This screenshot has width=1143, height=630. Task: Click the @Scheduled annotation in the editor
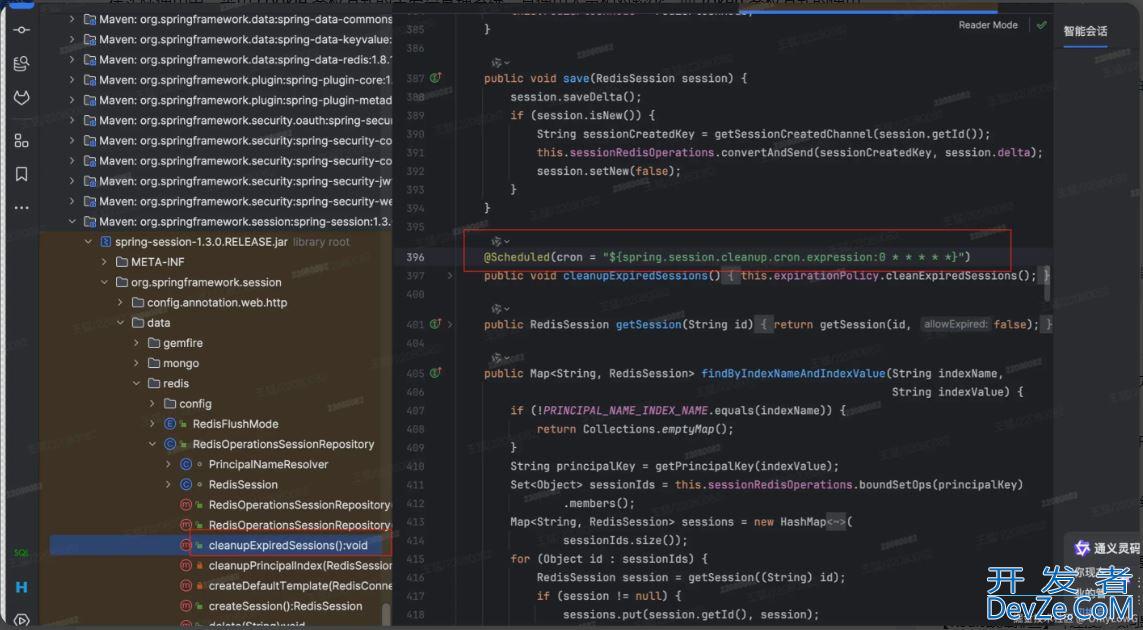point(517,257)
